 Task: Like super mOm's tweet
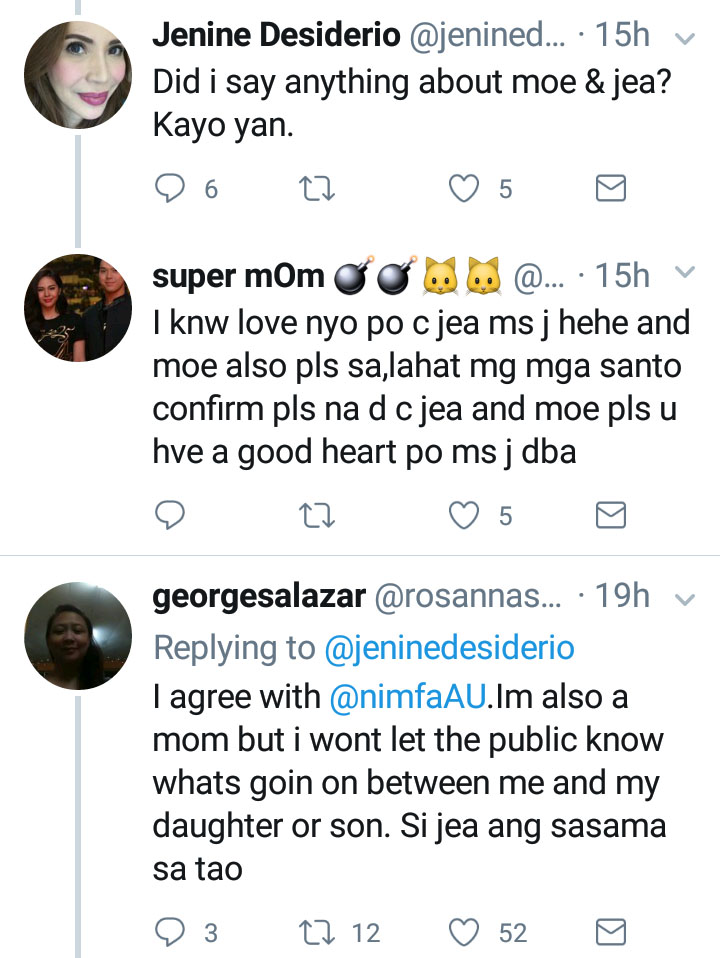pyautogui.click(x=464, y=515)
